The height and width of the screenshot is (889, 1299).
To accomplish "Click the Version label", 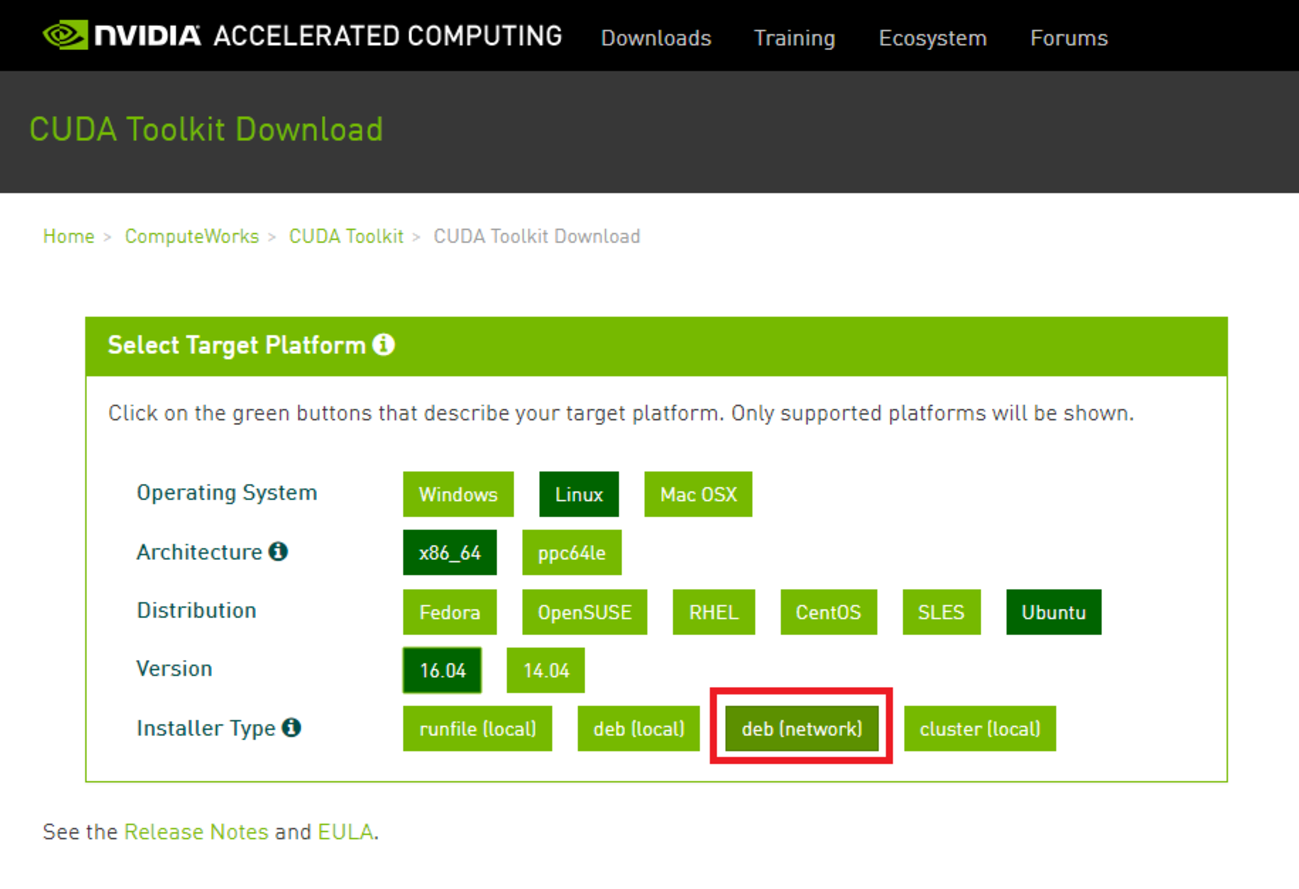I will tap(174, 668).
